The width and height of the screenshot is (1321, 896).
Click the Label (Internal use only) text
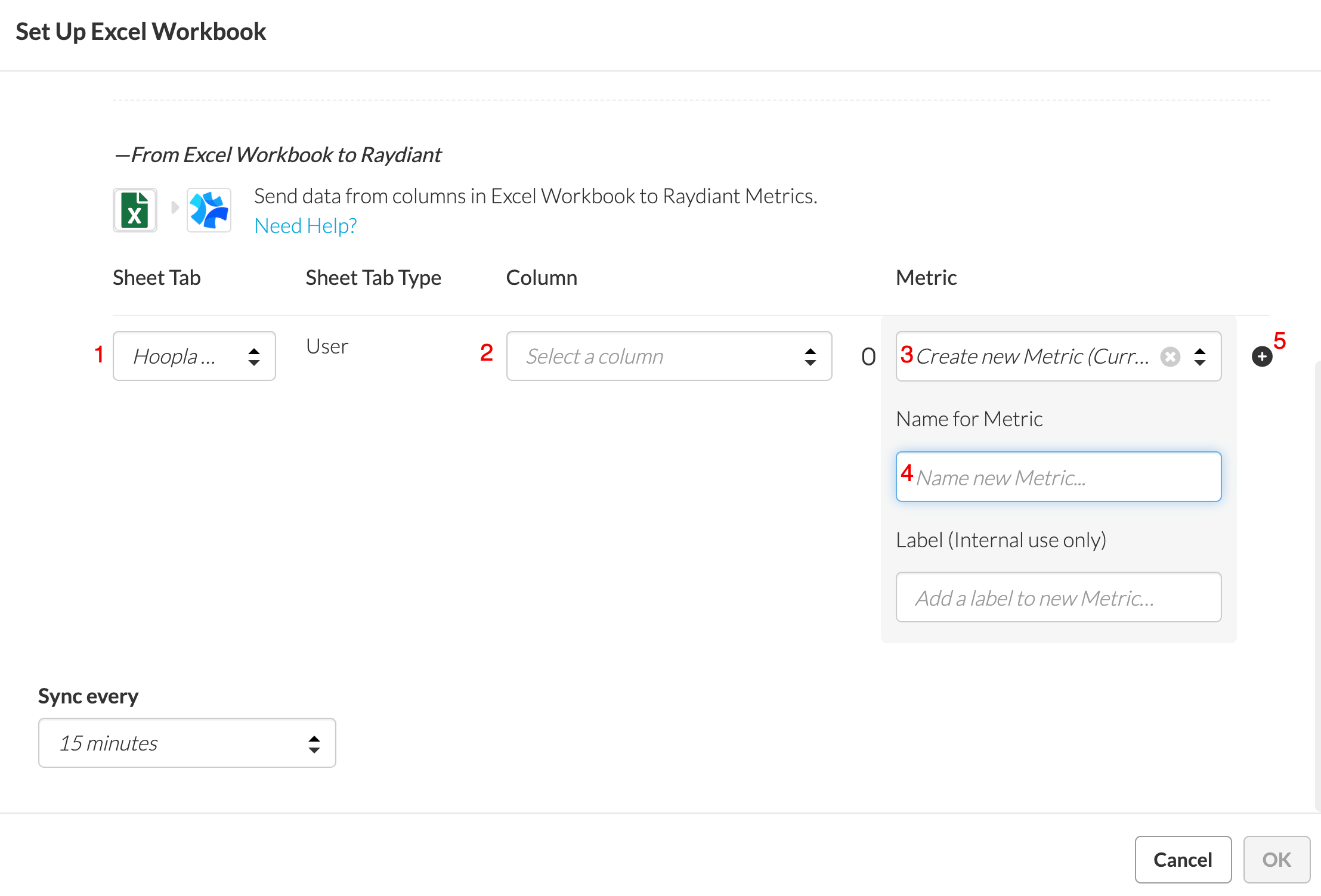coord(1001,540)
